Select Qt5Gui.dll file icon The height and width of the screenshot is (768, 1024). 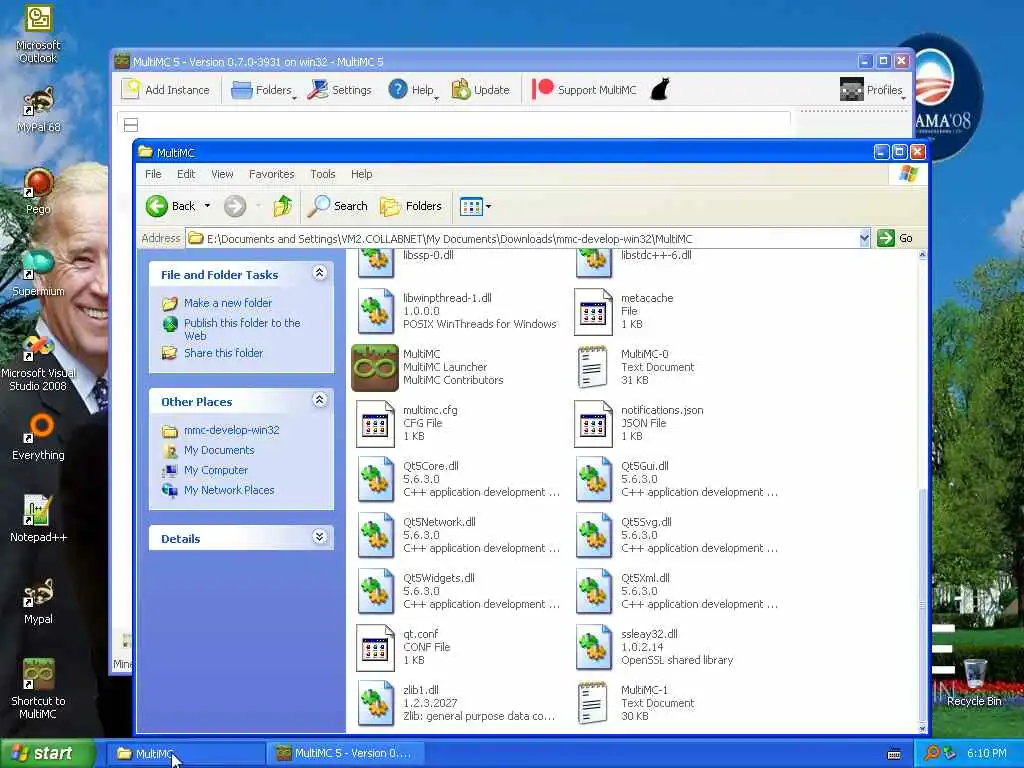click(593, 480)
